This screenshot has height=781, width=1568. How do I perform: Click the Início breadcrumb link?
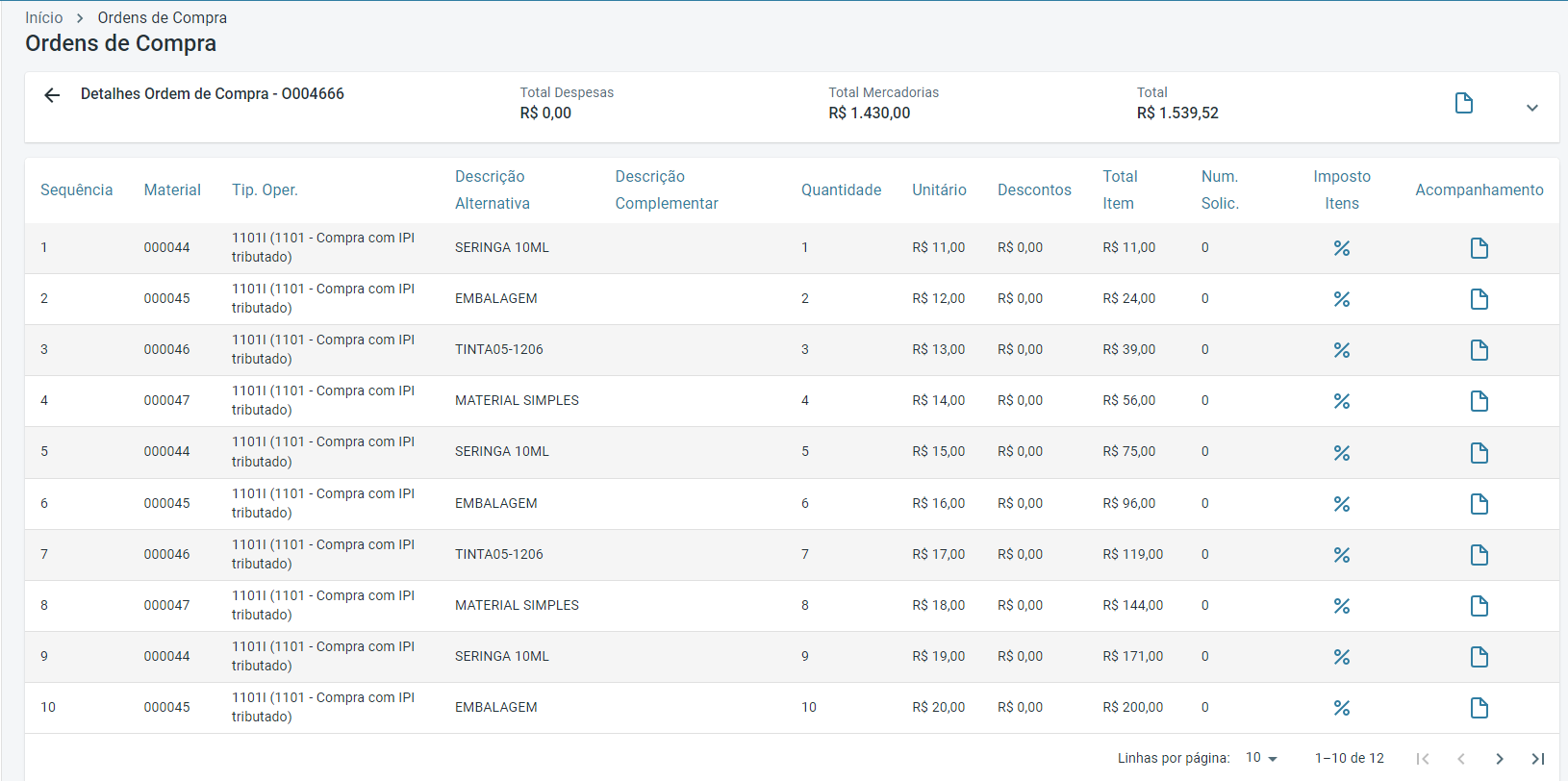[x=43, y=17]
